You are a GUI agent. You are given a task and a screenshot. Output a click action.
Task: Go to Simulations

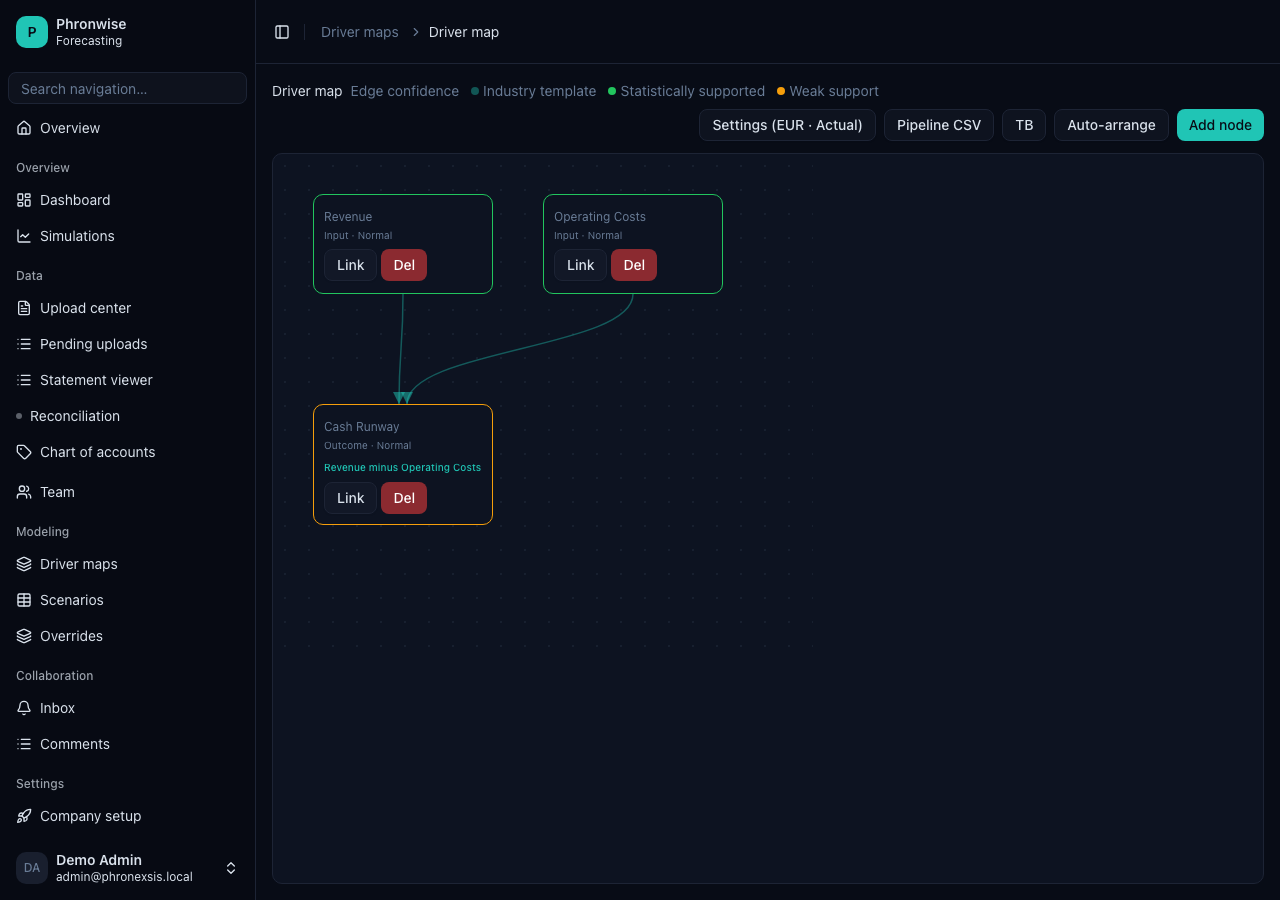point(127,236)
